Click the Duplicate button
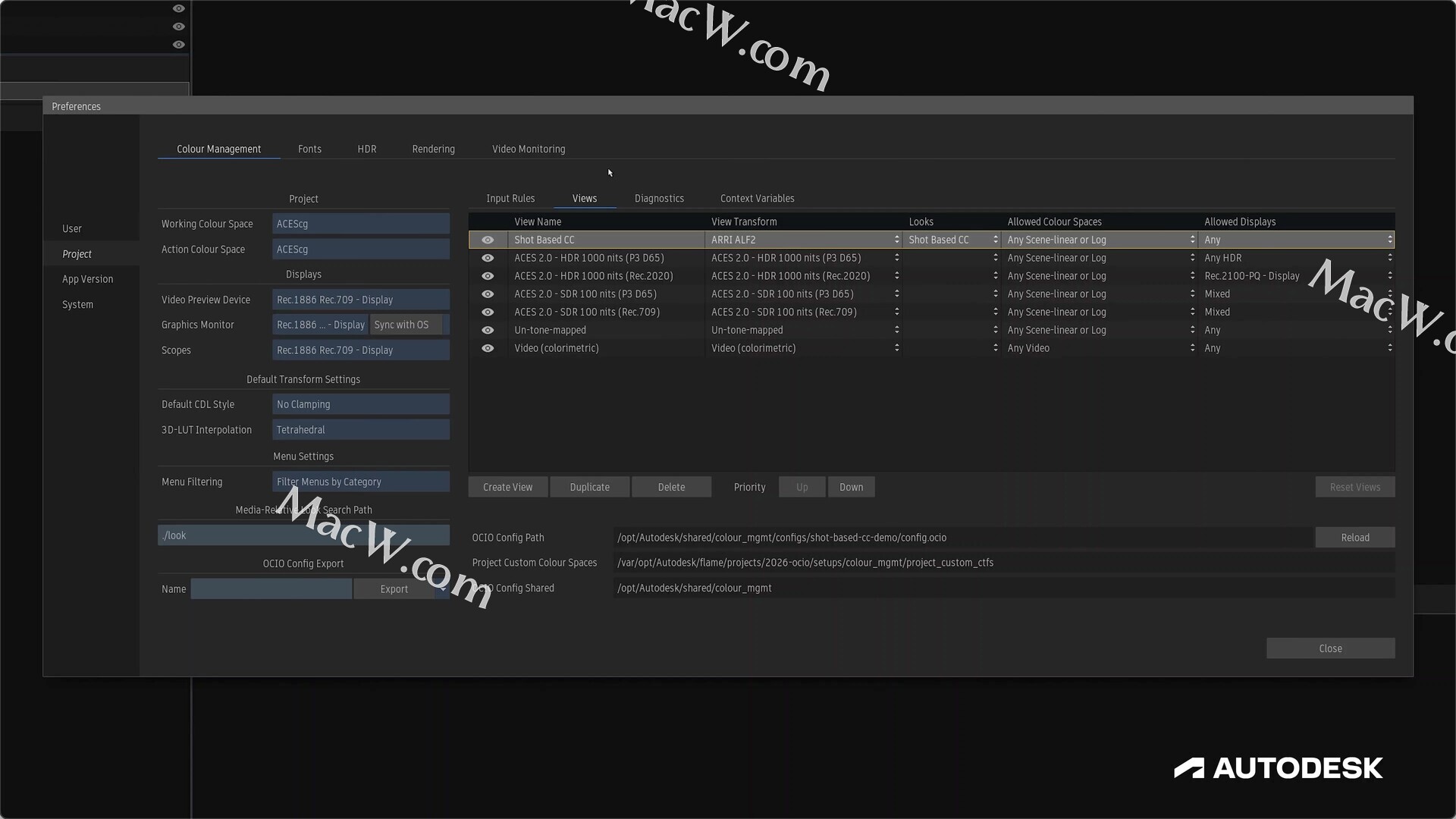 click(589, 487)
